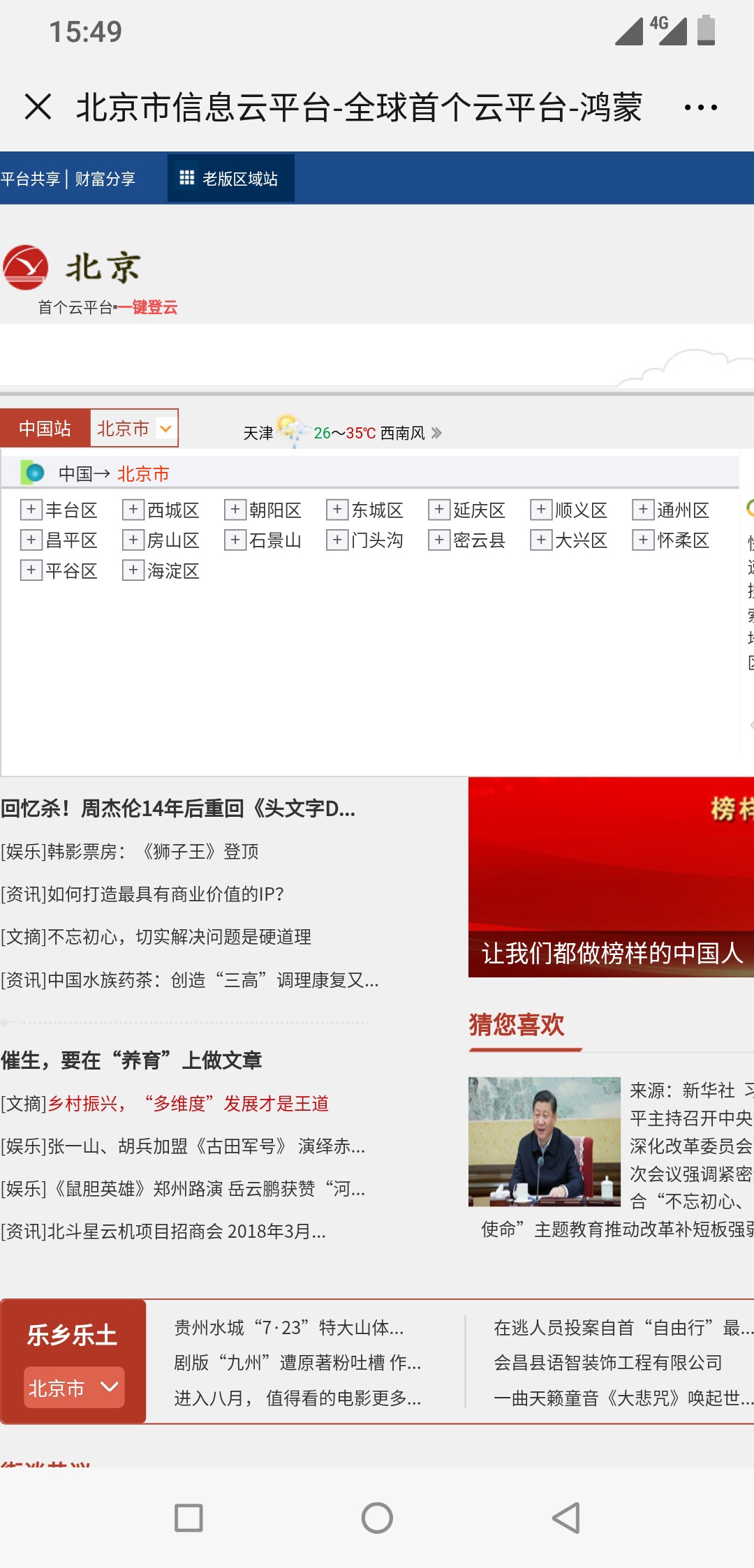The width and height of the screenshot is (754, 1568).
Task: Click the 26～35℃ temperature reading
Action: pos(345,433)
